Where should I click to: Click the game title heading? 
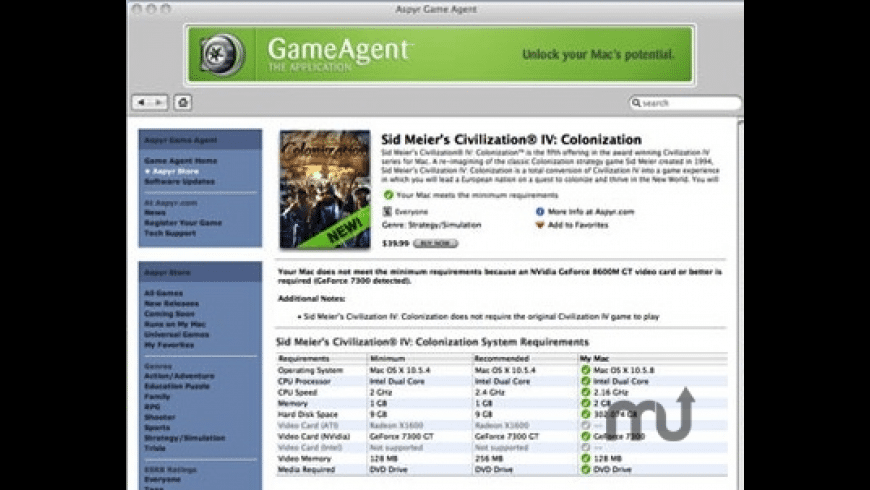(x=511, y=139)
